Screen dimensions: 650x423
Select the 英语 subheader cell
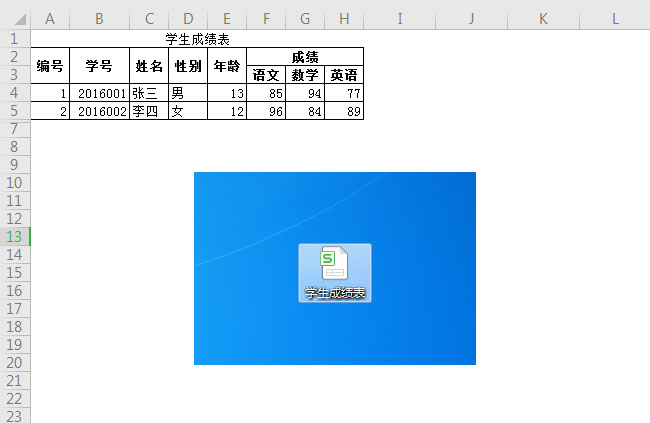(344, 75)
